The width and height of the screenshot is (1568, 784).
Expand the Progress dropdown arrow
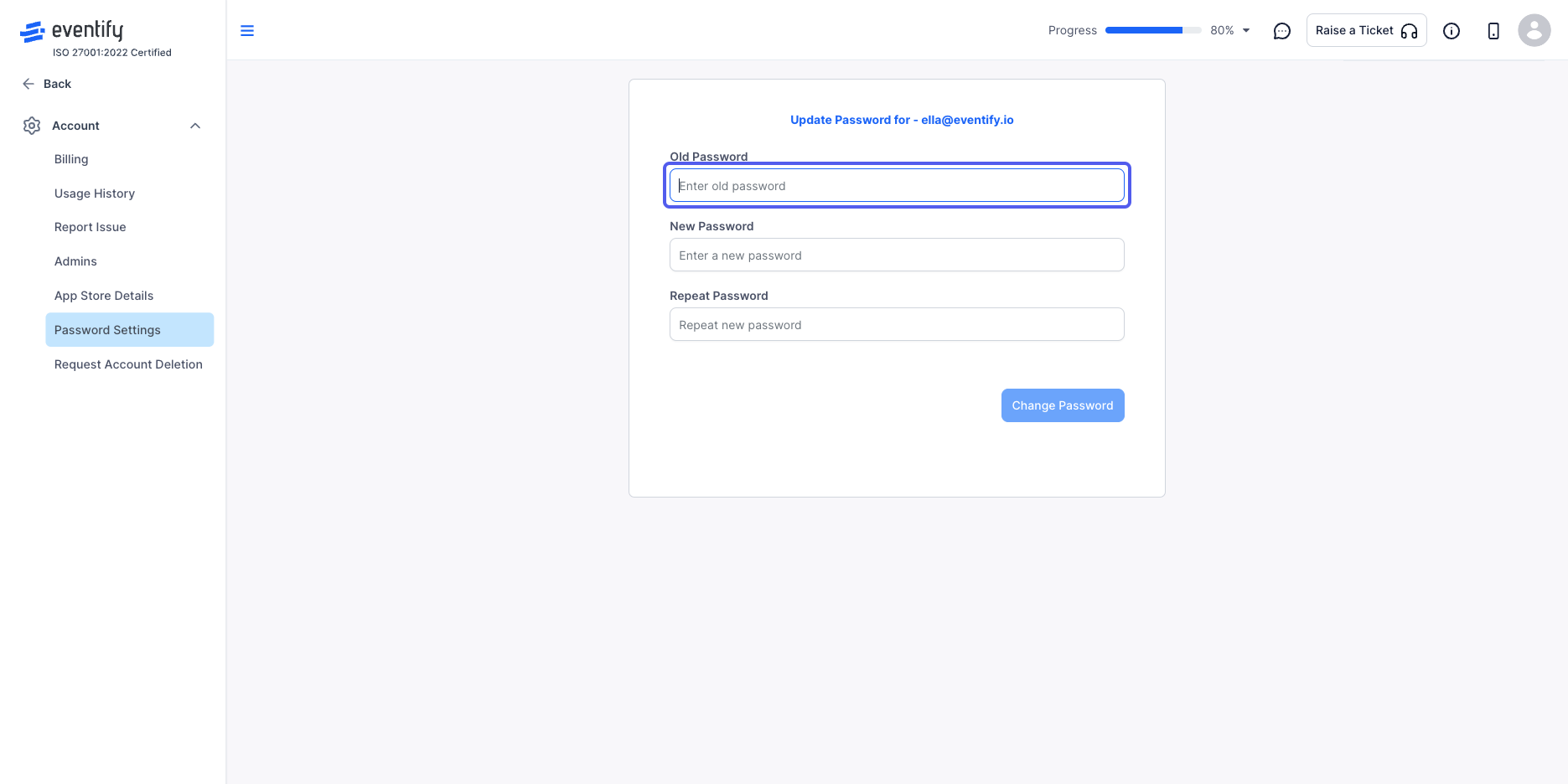[1246, 30]
